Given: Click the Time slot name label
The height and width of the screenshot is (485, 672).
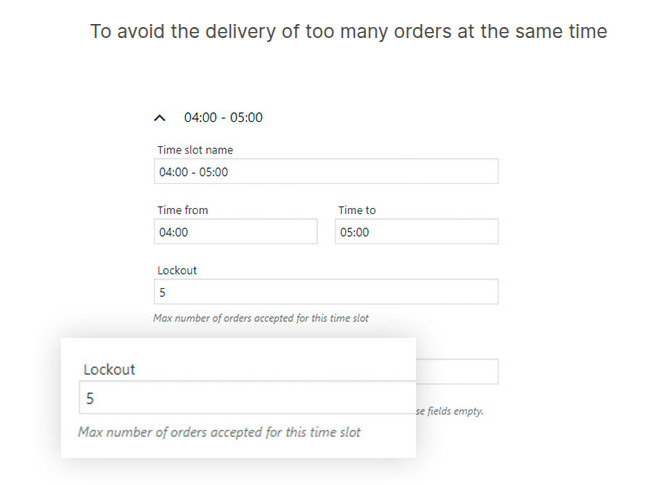Looking at the screenshot, I should click(x=195, y=150).
